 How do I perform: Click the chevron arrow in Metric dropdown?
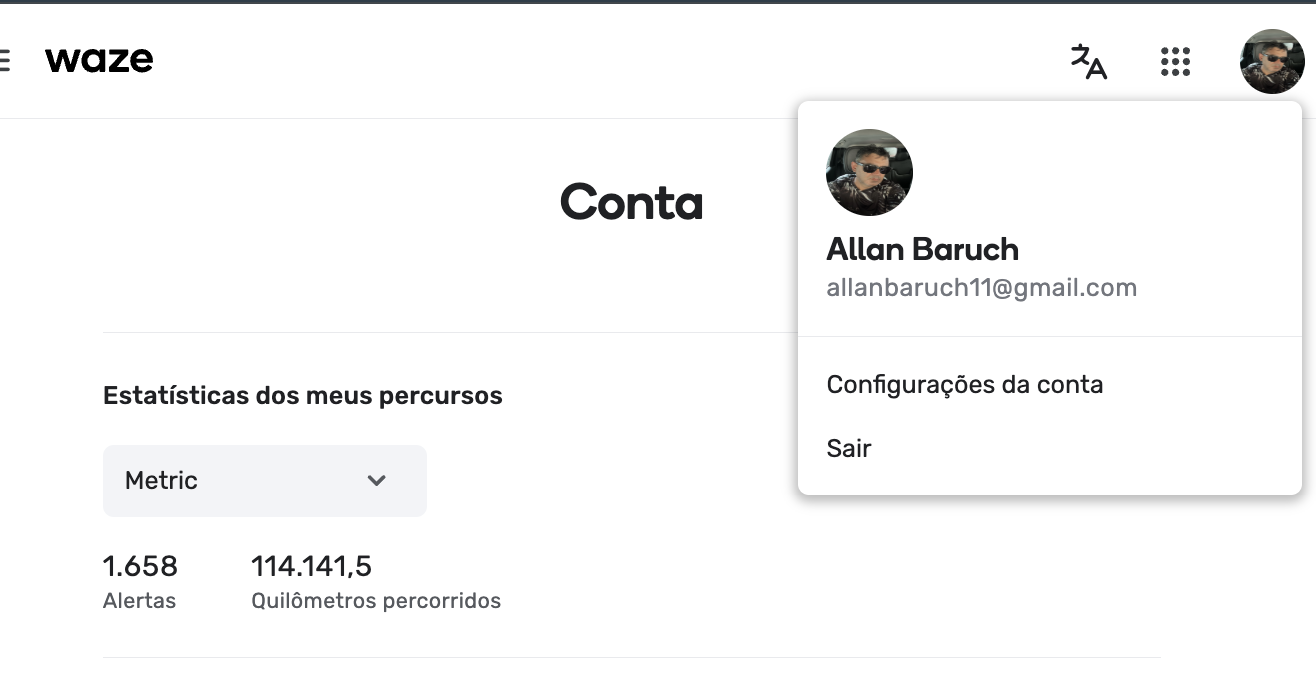(x=376, y=481)
